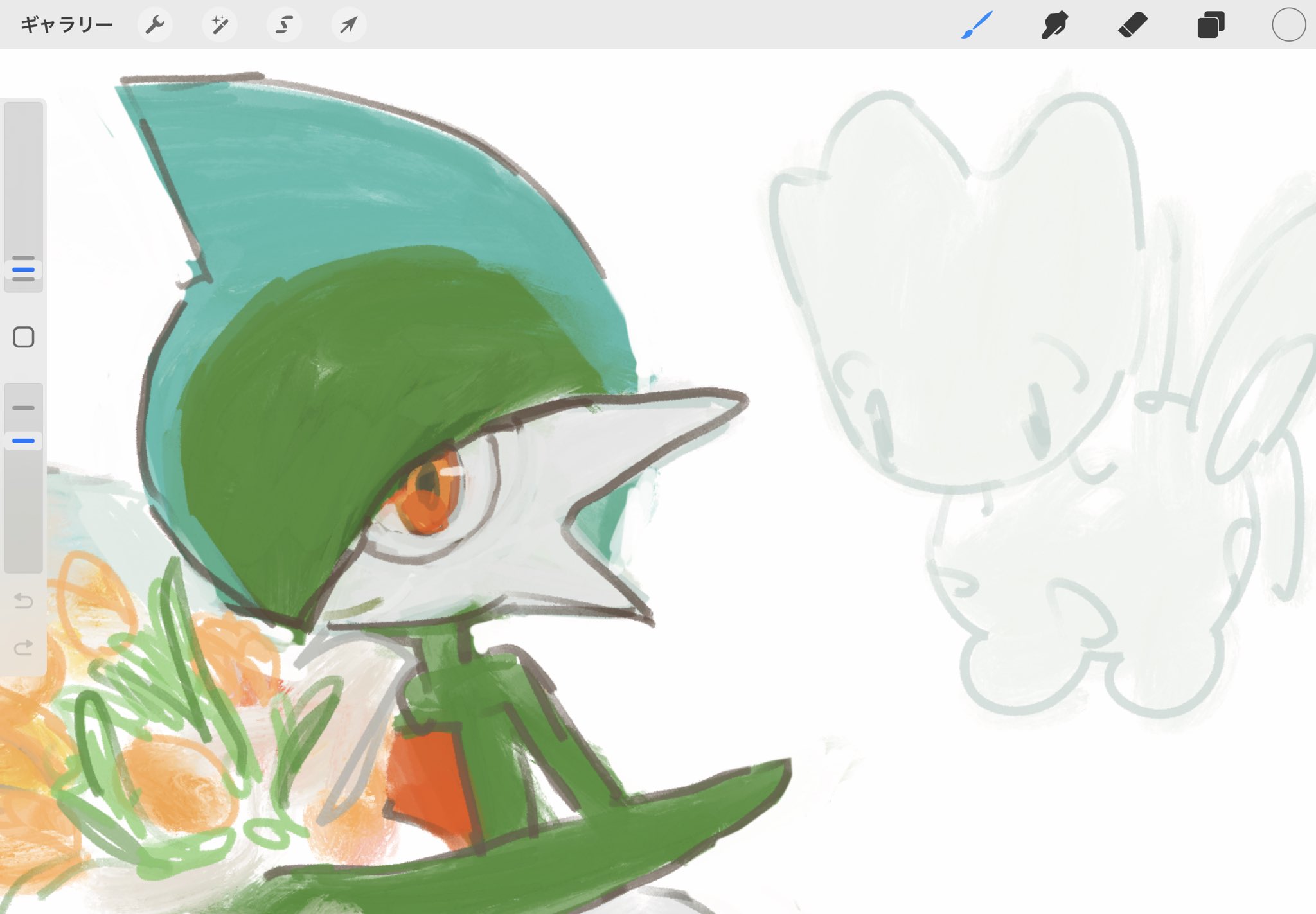
Task: Open the Actions wrench menu
Action: click(x=155, y=25)
